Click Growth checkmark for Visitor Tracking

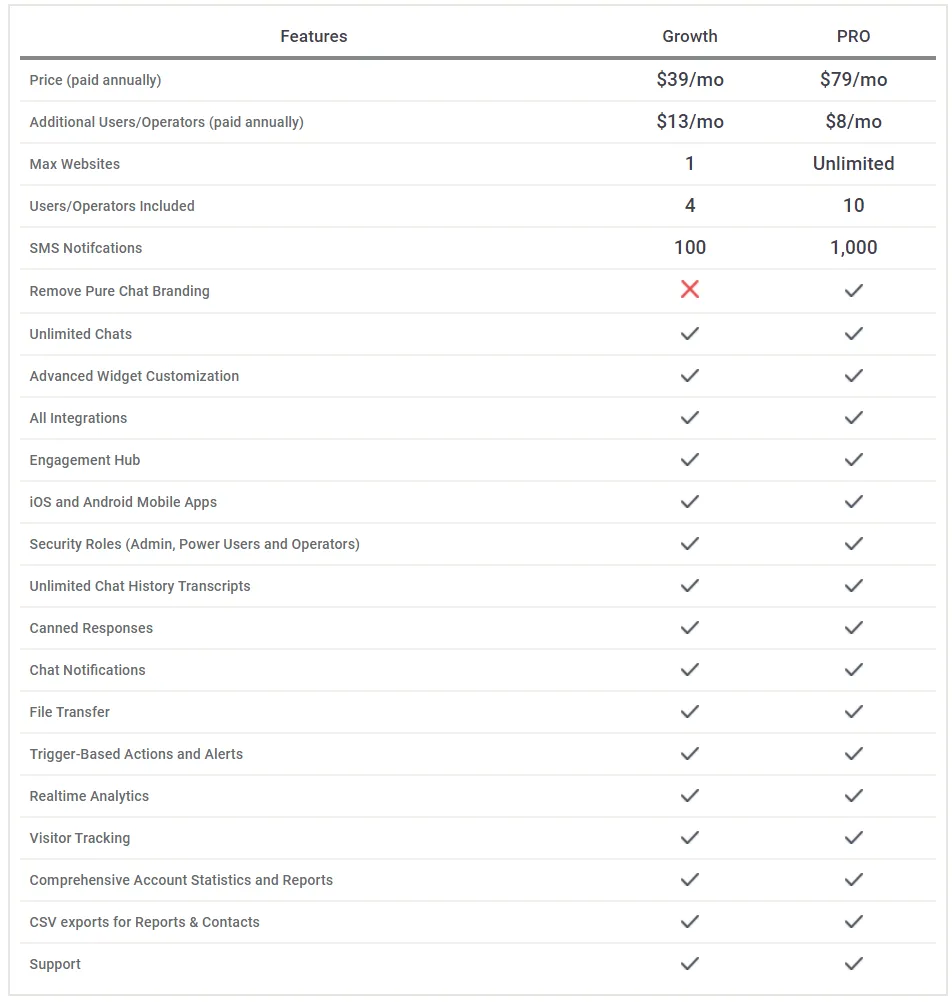pos(689,838)
